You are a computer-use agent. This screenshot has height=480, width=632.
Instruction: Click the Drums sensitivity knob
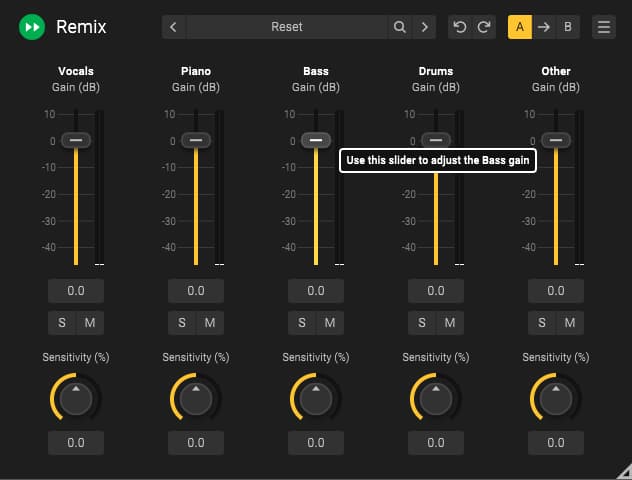tap(436, 398)
